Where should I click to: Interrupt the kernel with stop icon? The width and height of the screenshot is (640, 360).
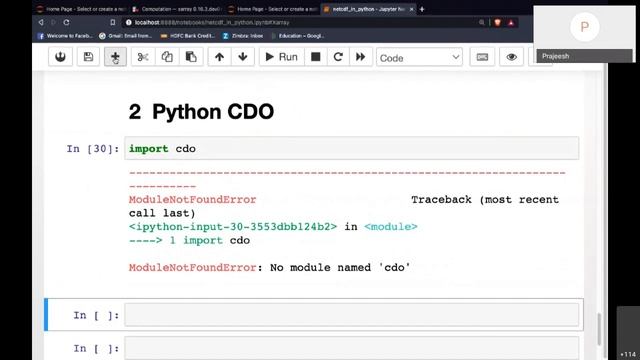316,57
